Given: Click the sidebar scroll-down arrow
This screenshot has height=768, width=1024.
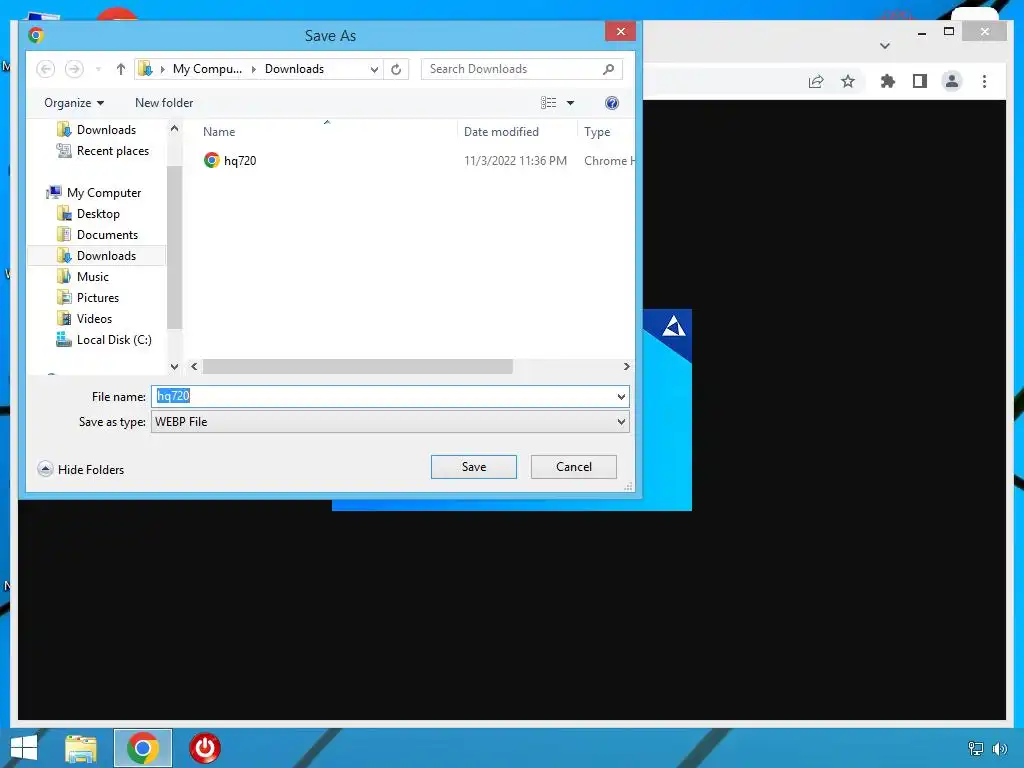Looking at the screenshot, I should pyautogui.click(x=174, y=366).
